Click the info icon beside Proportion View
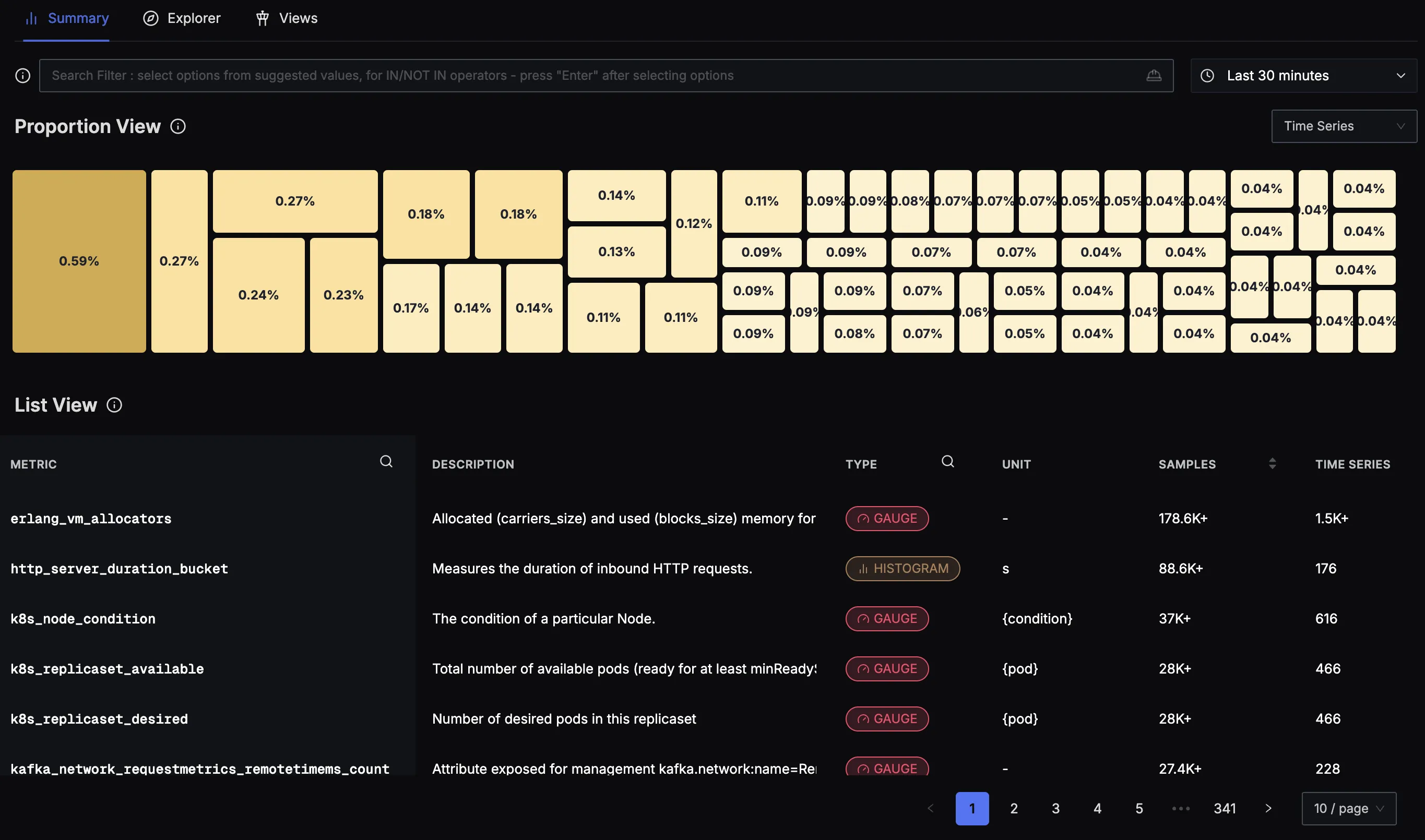 coord(178,126)
